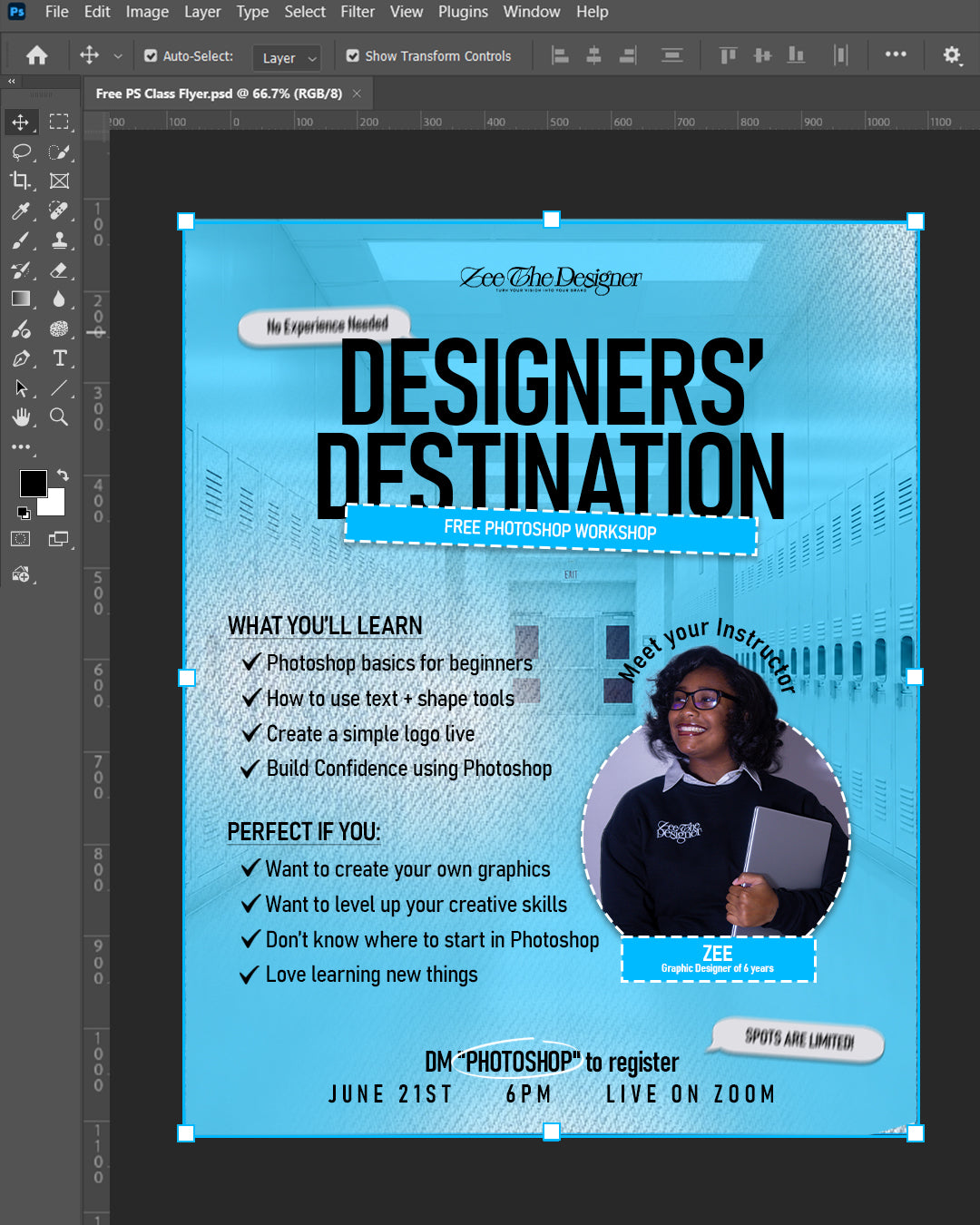
Task: Open more align and distribute options
Action: point(896,54)
